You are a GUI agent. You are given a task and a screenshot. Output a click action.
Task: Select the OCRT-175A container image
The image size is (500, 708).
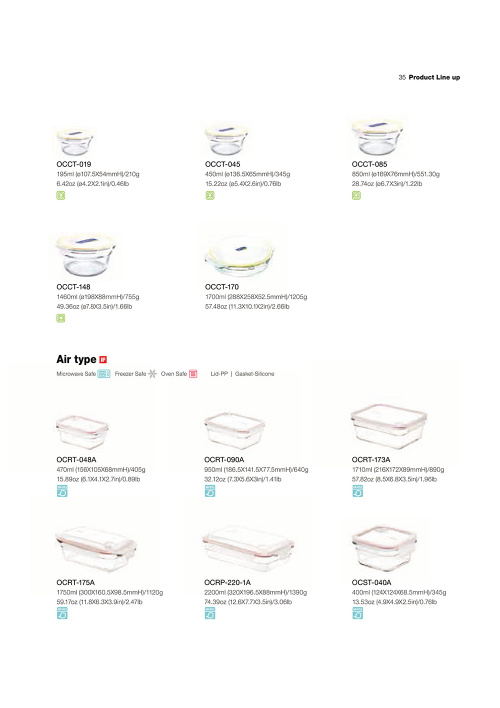96,549
